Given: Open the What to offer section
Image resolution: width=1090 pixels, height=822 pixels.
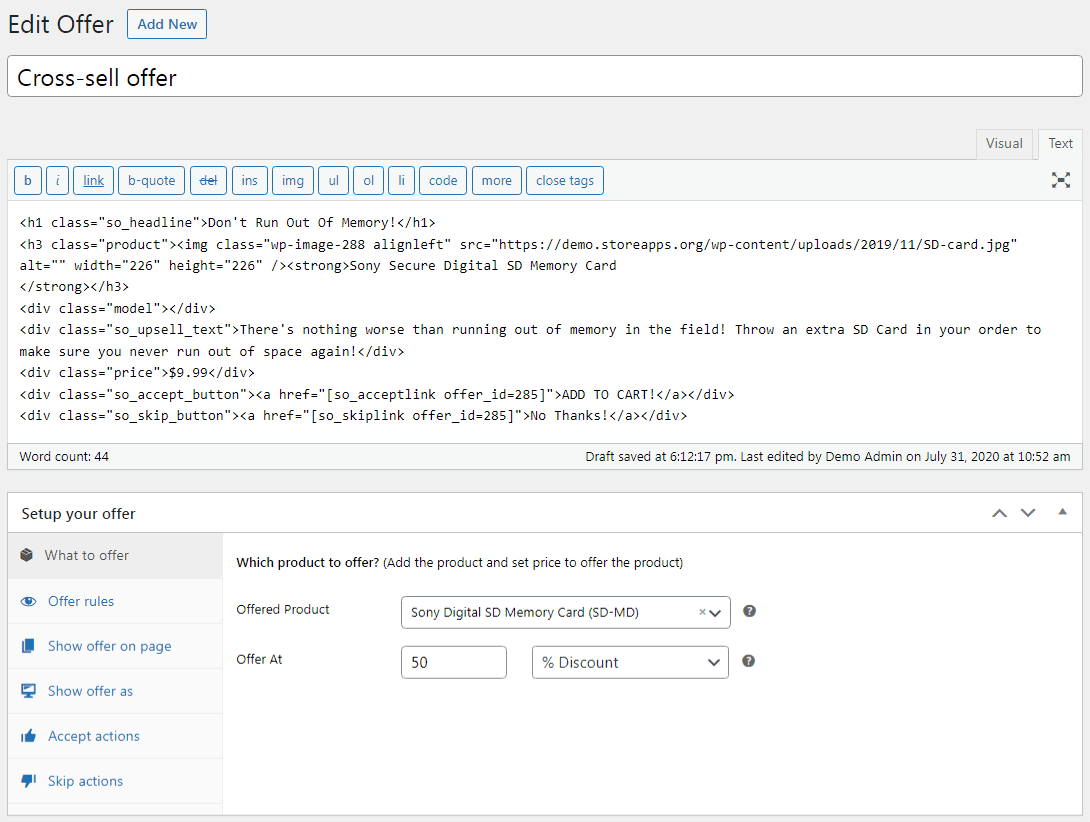Looking at the screenshot, I should (115, 556).
